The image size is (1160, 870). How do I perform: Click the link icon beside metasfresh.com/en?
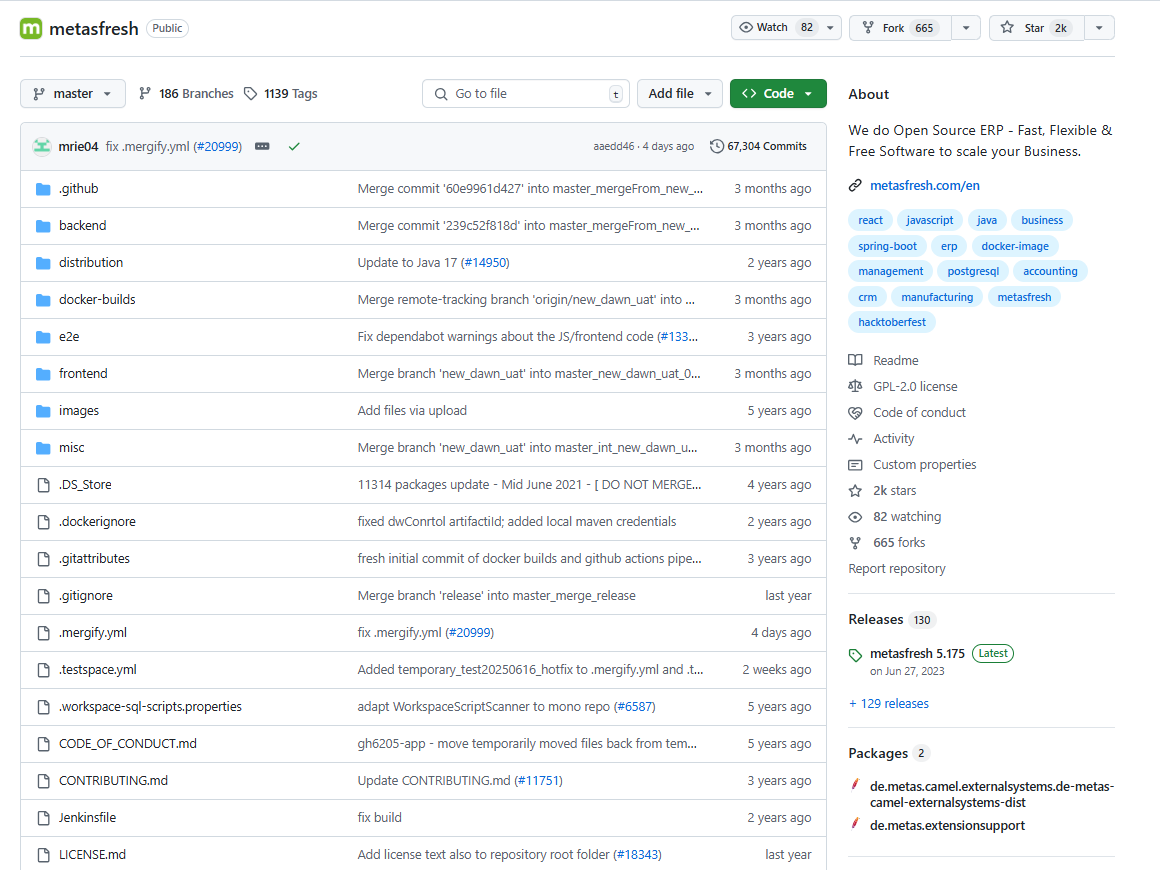click(855, 185)
